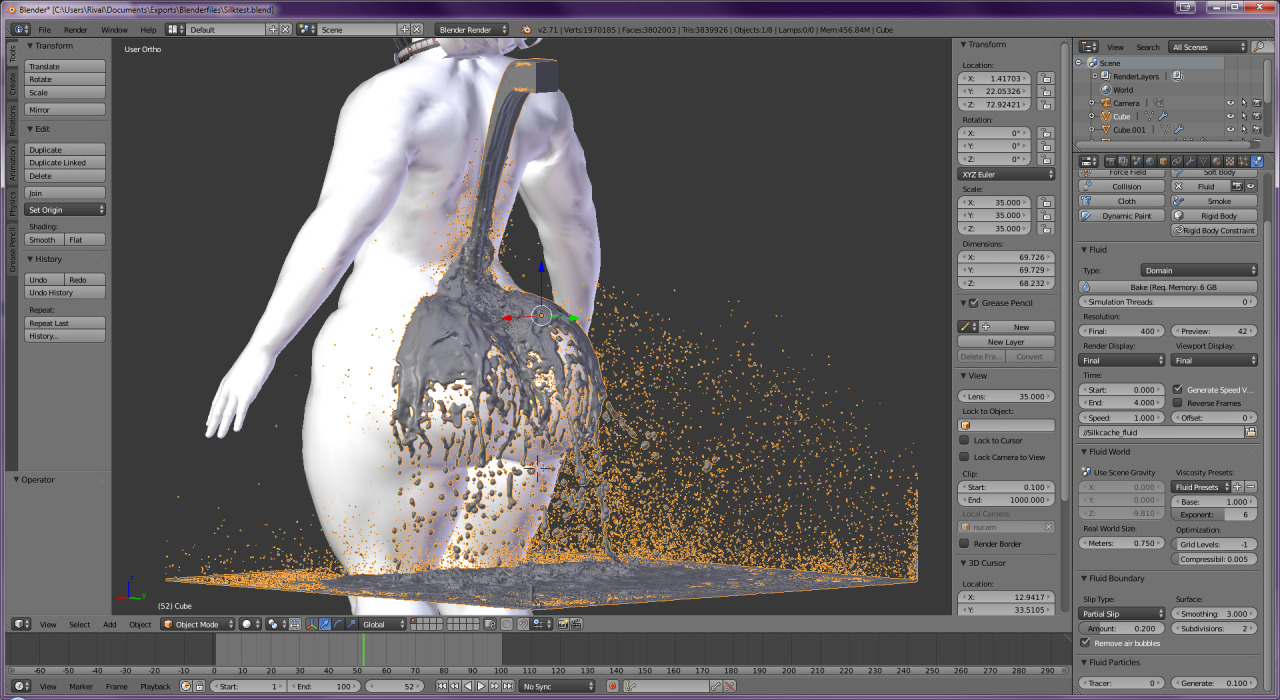Open the Modifiers wrench properties tab

(x=1190, y=161)
